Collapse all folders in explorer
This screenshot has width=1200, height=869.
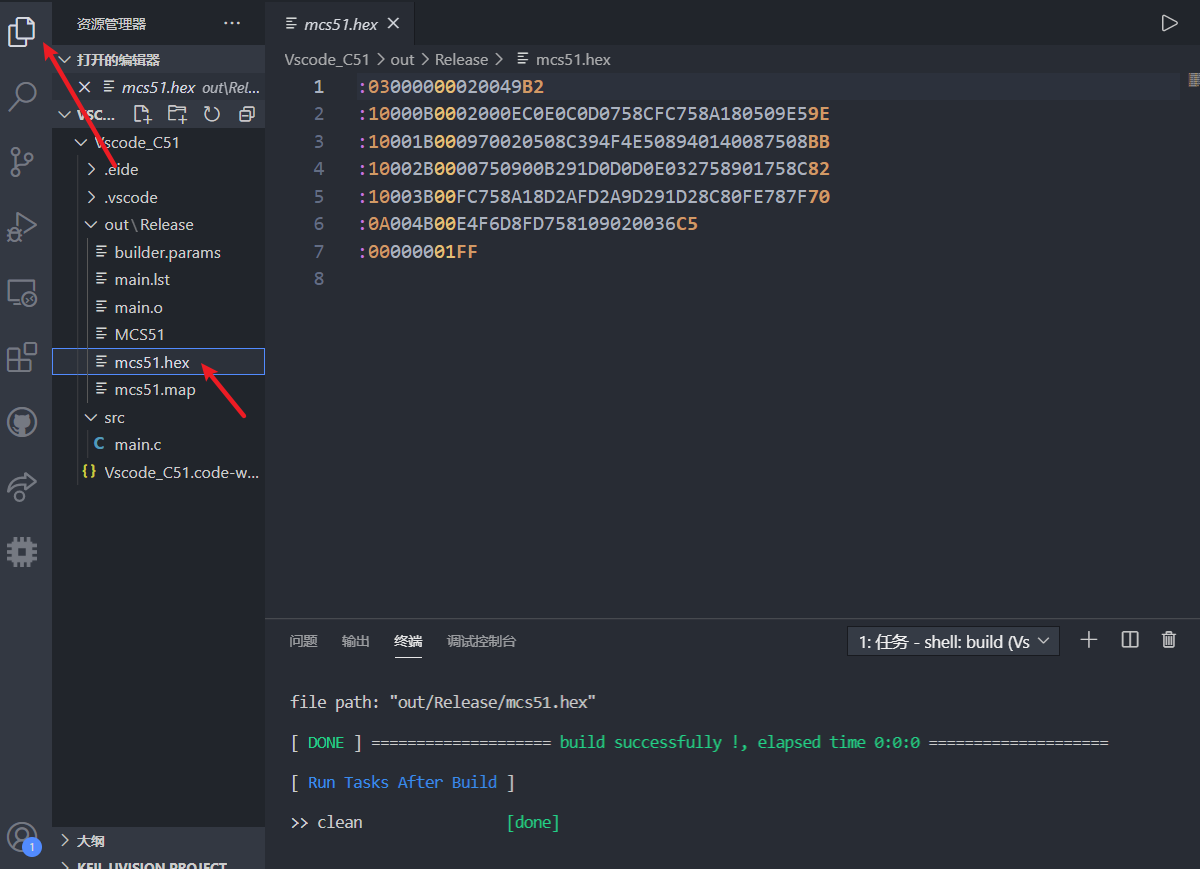pyautogui.click(x=247, y=114)
